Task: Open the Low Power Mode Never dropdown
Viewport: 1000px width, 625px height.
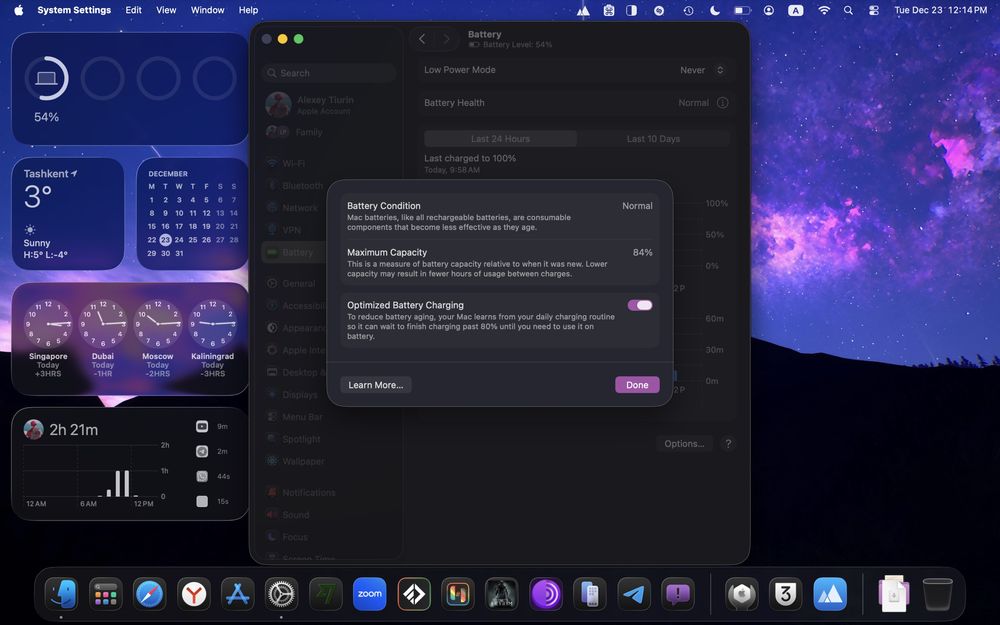Action: click(702, 70)
